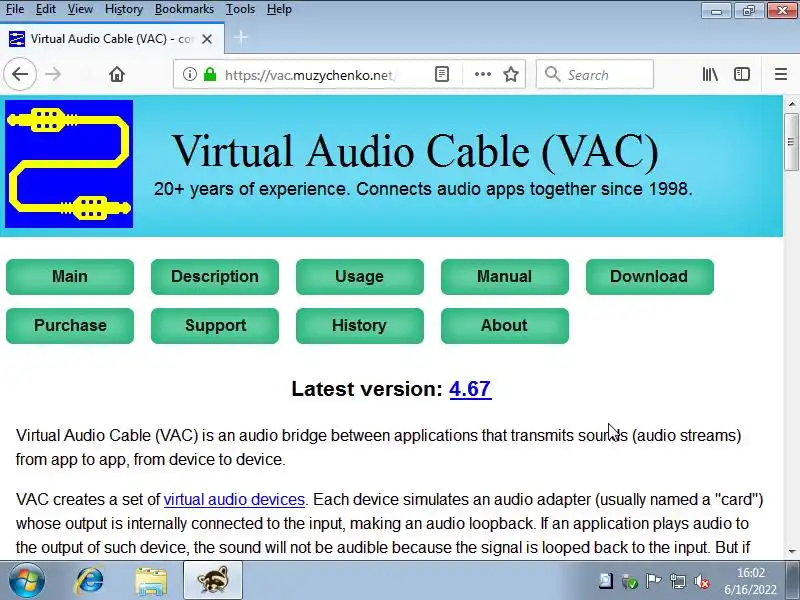Open the Edit menu
800x600 pixels.
click(45, 9)
